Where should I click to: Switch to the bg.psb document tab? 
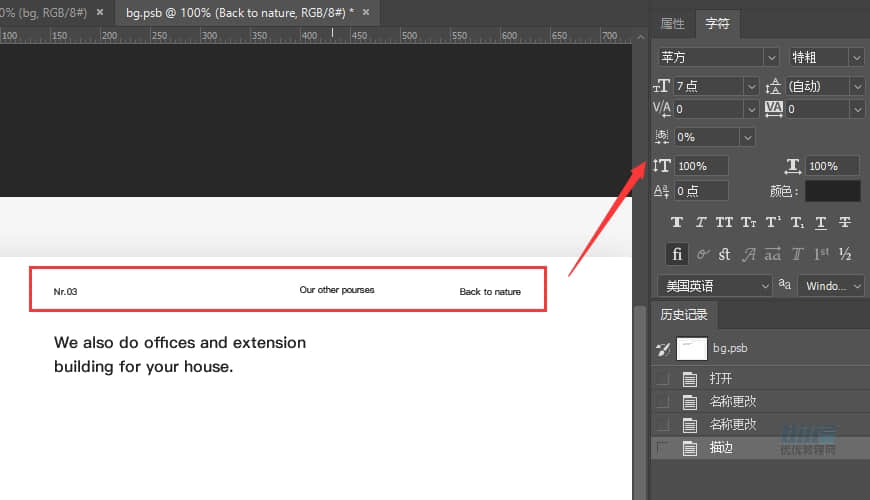[x=240, y=12]
